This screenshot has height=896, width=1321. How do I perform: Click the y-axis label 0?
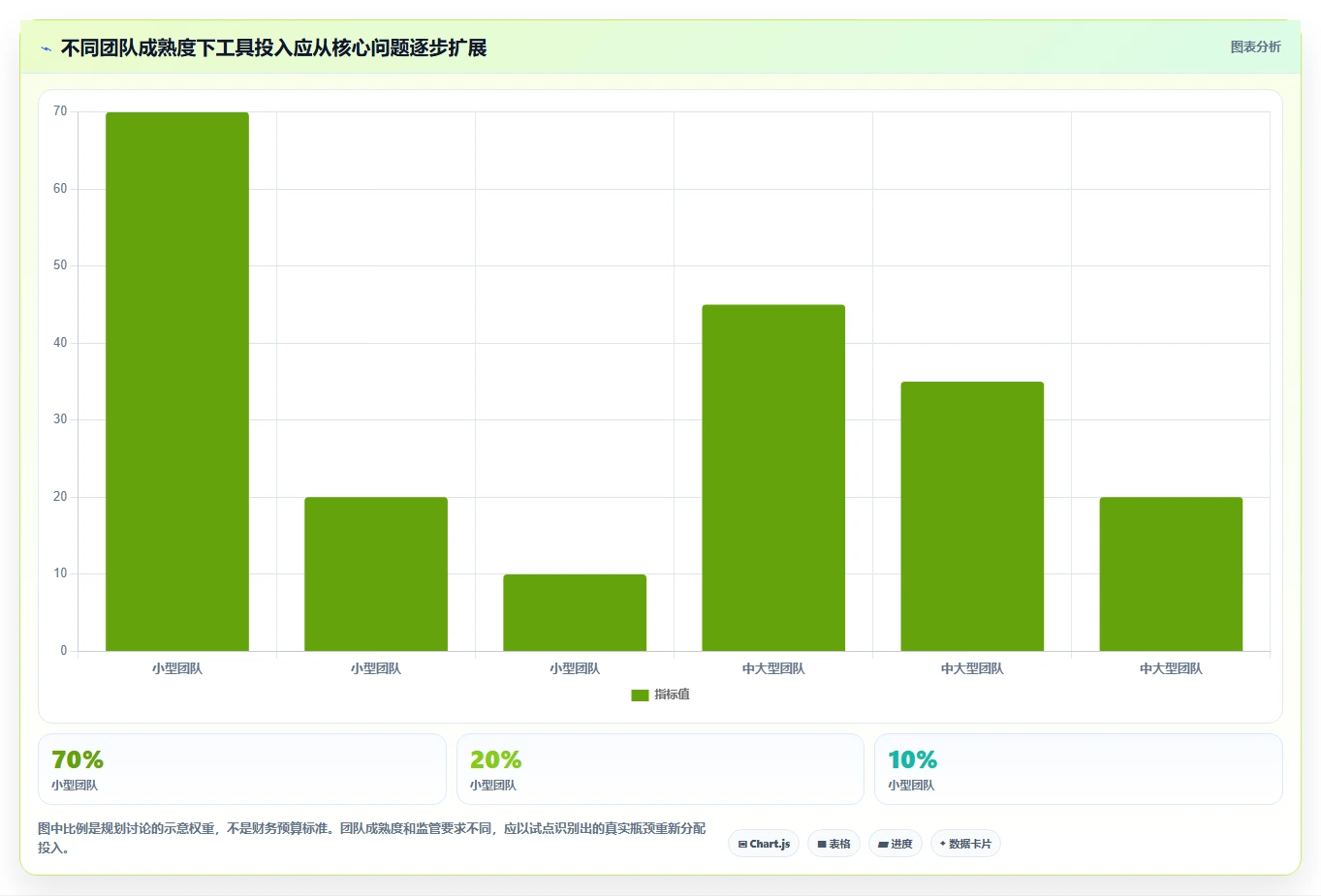tap(64, 651)
